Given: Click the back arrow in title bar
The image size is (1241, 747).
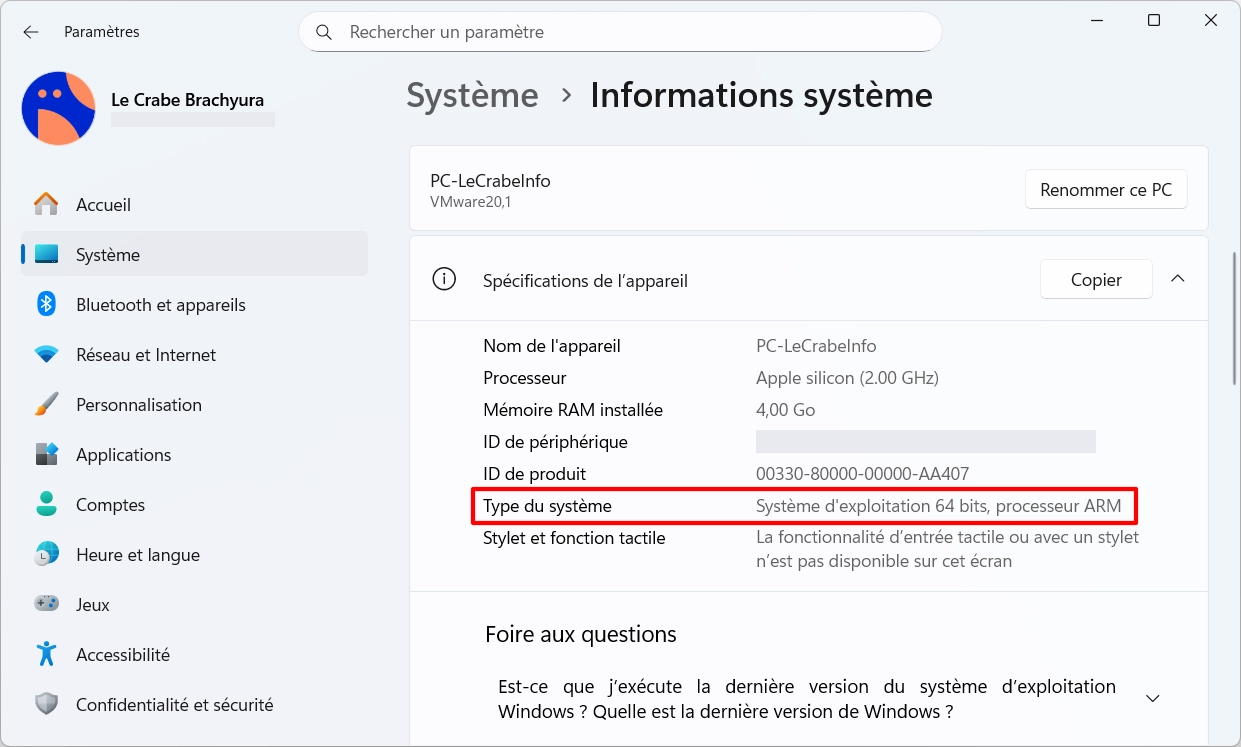Looking at the screenshot, I should (31, 32).
